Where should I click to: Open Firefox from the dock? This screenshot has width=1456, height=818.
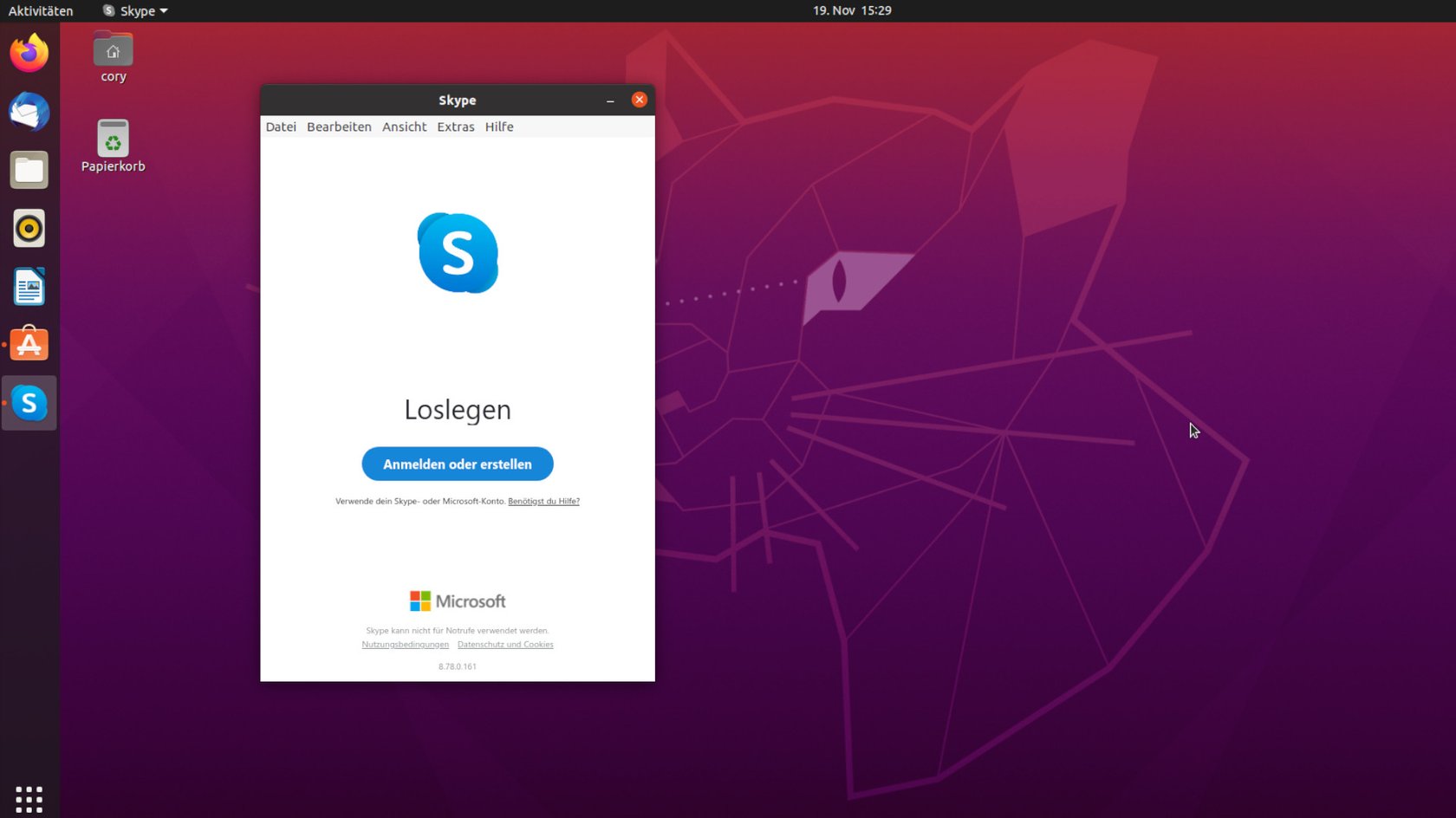[x=29, y=53]
